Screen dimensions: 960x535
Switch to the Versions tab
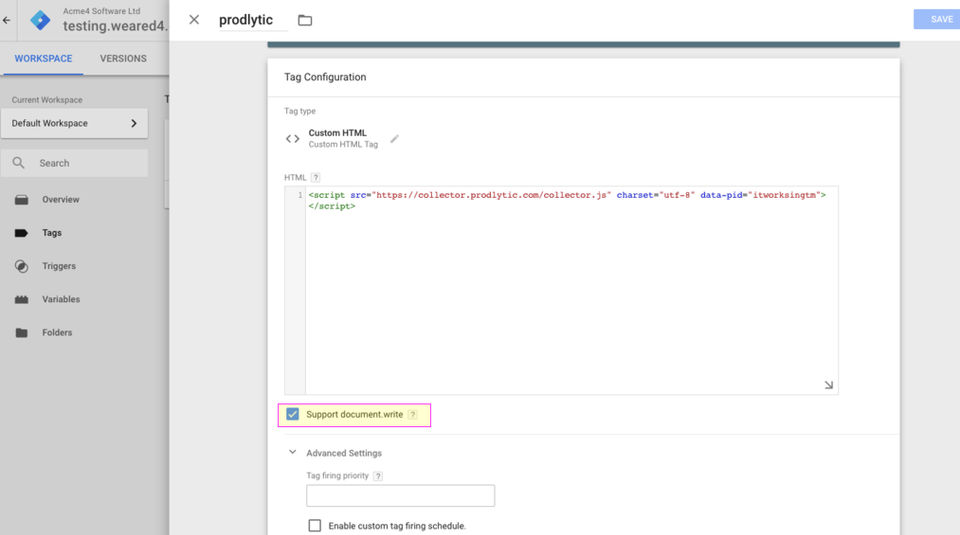click(123, 58)
